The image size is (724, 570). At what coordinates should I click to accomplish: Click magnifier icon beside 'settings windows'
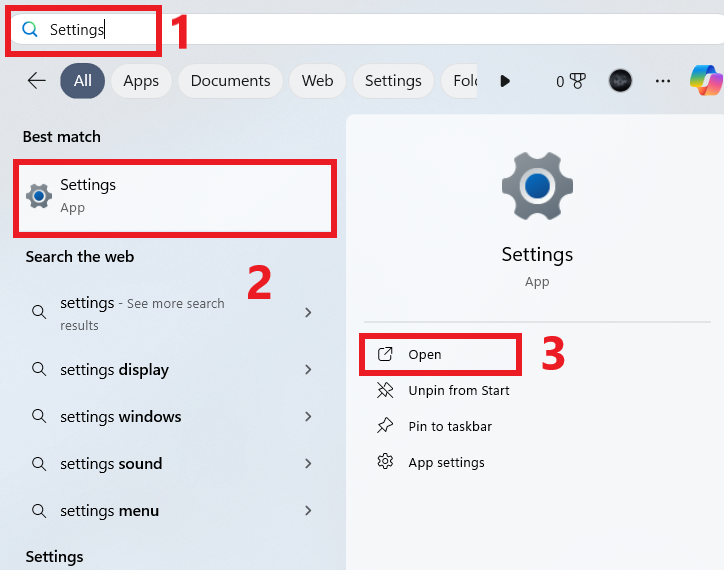[39, 417]
